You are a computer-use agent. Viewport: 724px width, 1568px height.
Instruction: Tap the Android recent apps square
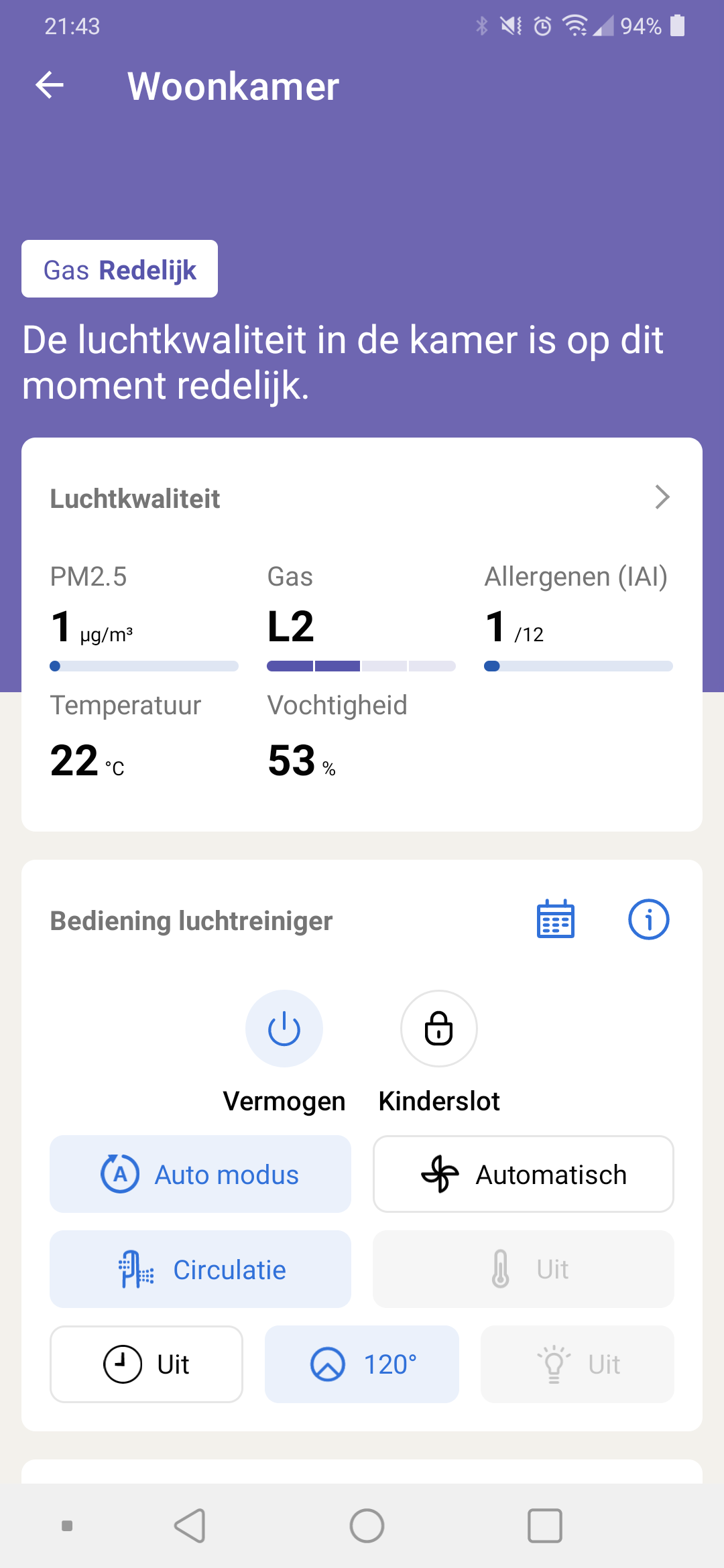[545, 1526]
